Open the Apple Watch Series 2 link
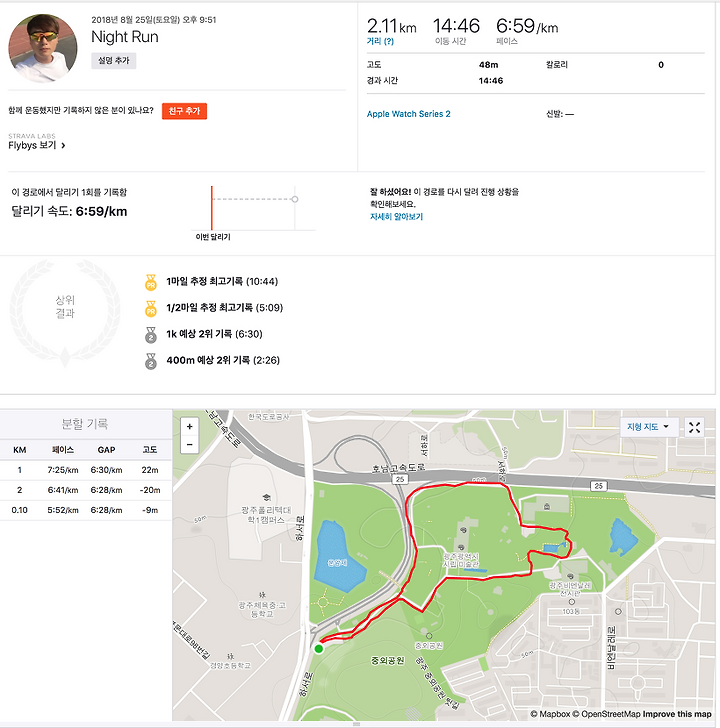The image size is (720, 728). click(409, 114)
